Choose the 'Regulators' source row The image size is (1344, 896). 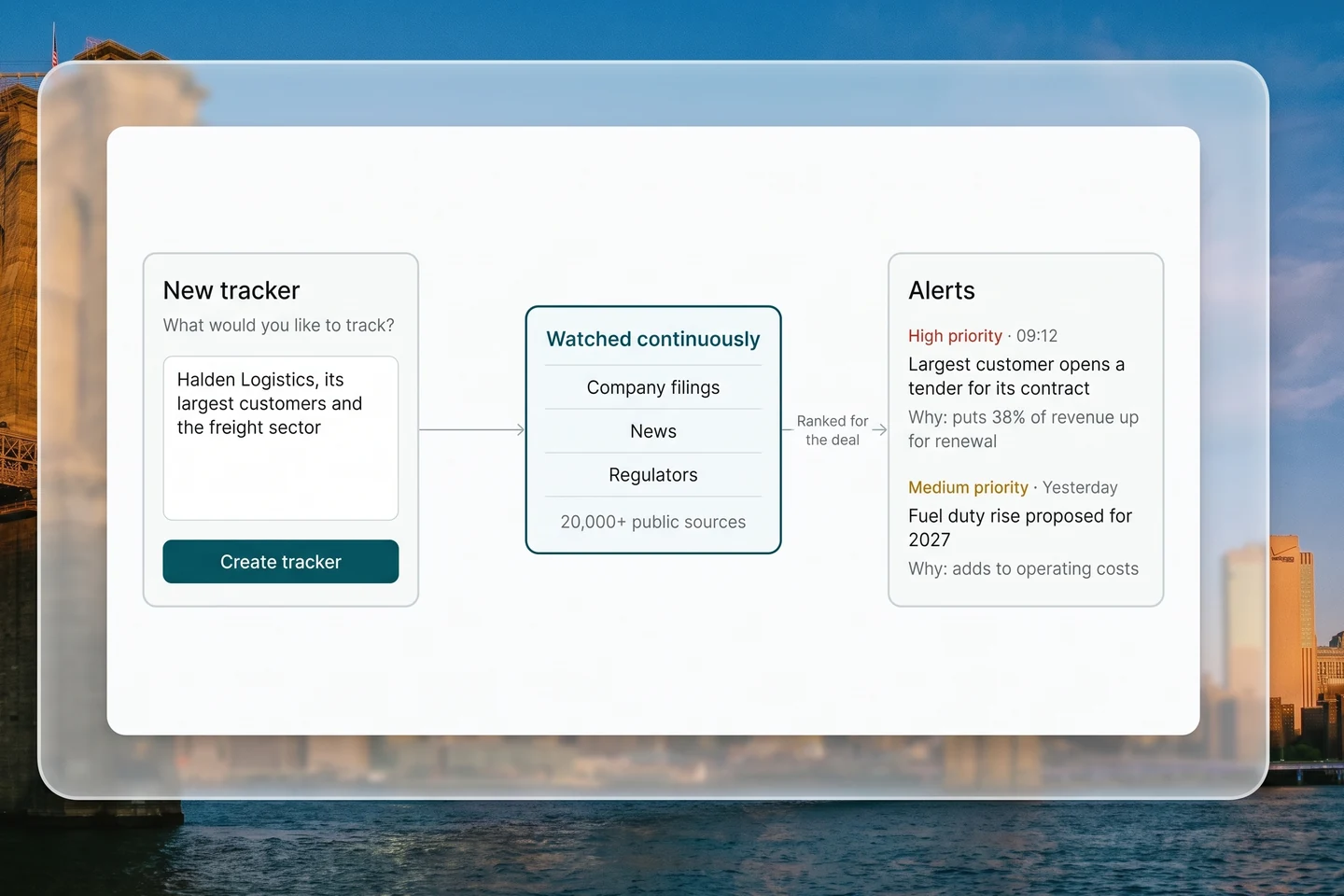pos(653,475)
